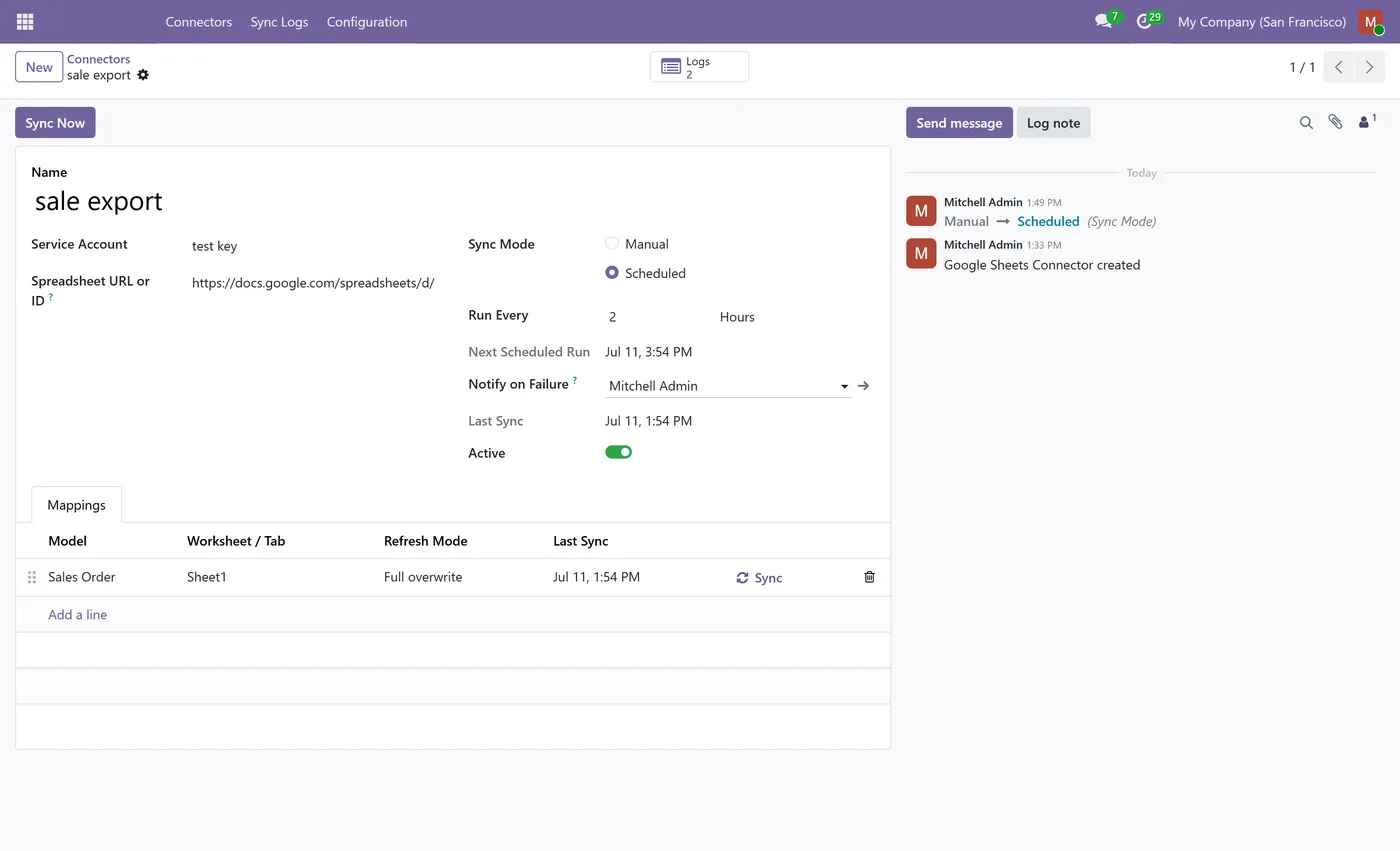Click the mapping row's Jul 11, 1:54 PM cell

pyautogui.click(x=596, y=577)
